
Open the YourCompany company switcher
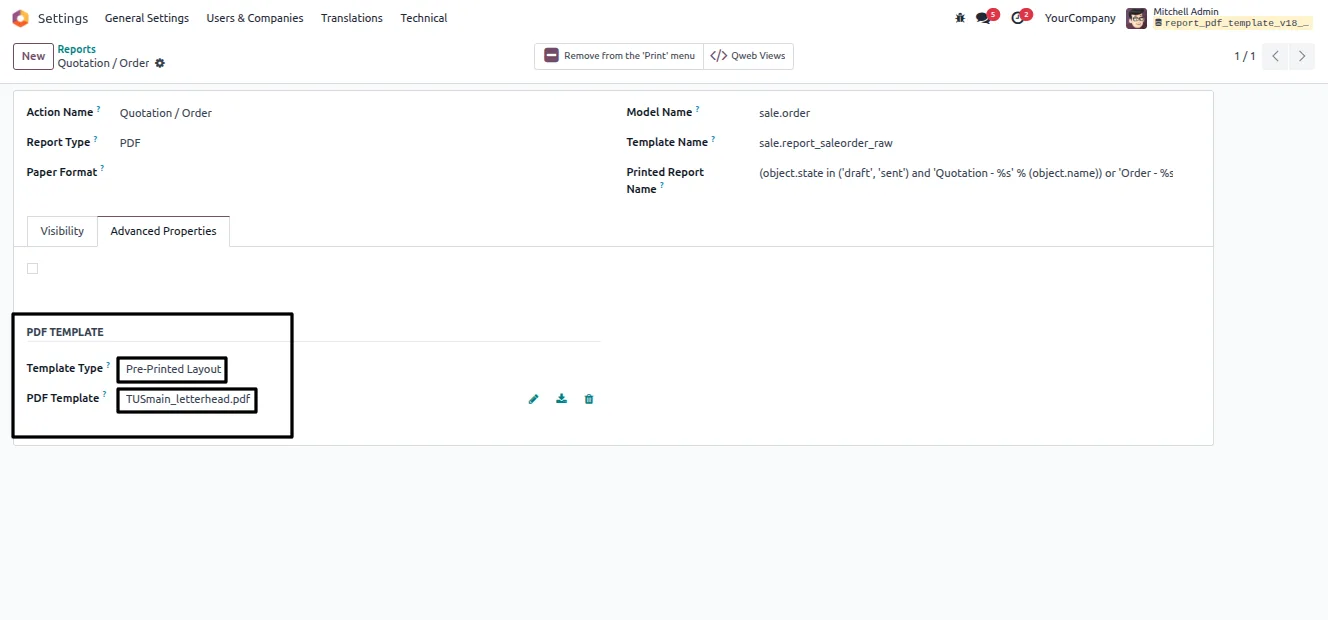[x=1080, y=18]
